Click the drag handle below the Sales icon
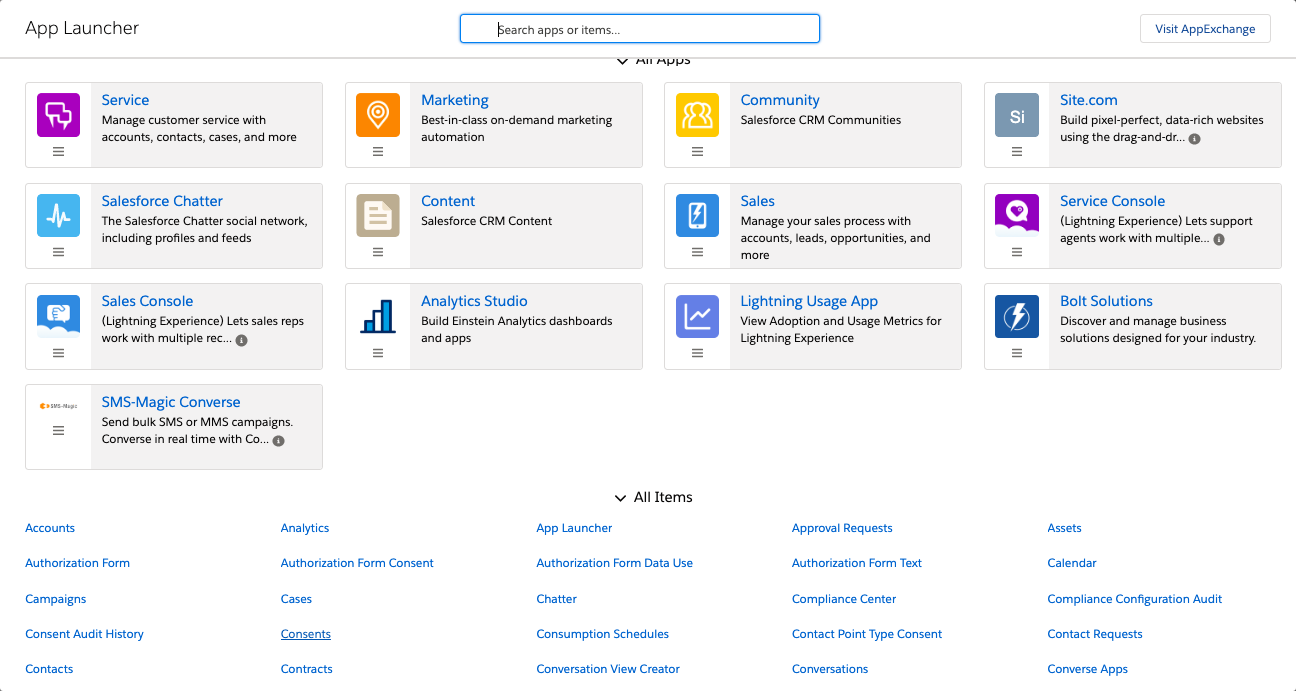Screen dimensions: 1296x691 [x=697, y=252]
